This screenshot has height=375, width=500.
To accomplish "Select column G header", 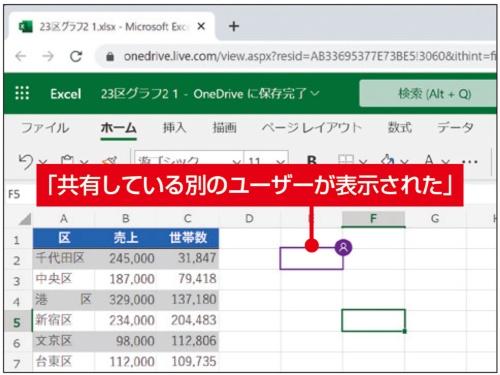I will (x=435, y=219).
